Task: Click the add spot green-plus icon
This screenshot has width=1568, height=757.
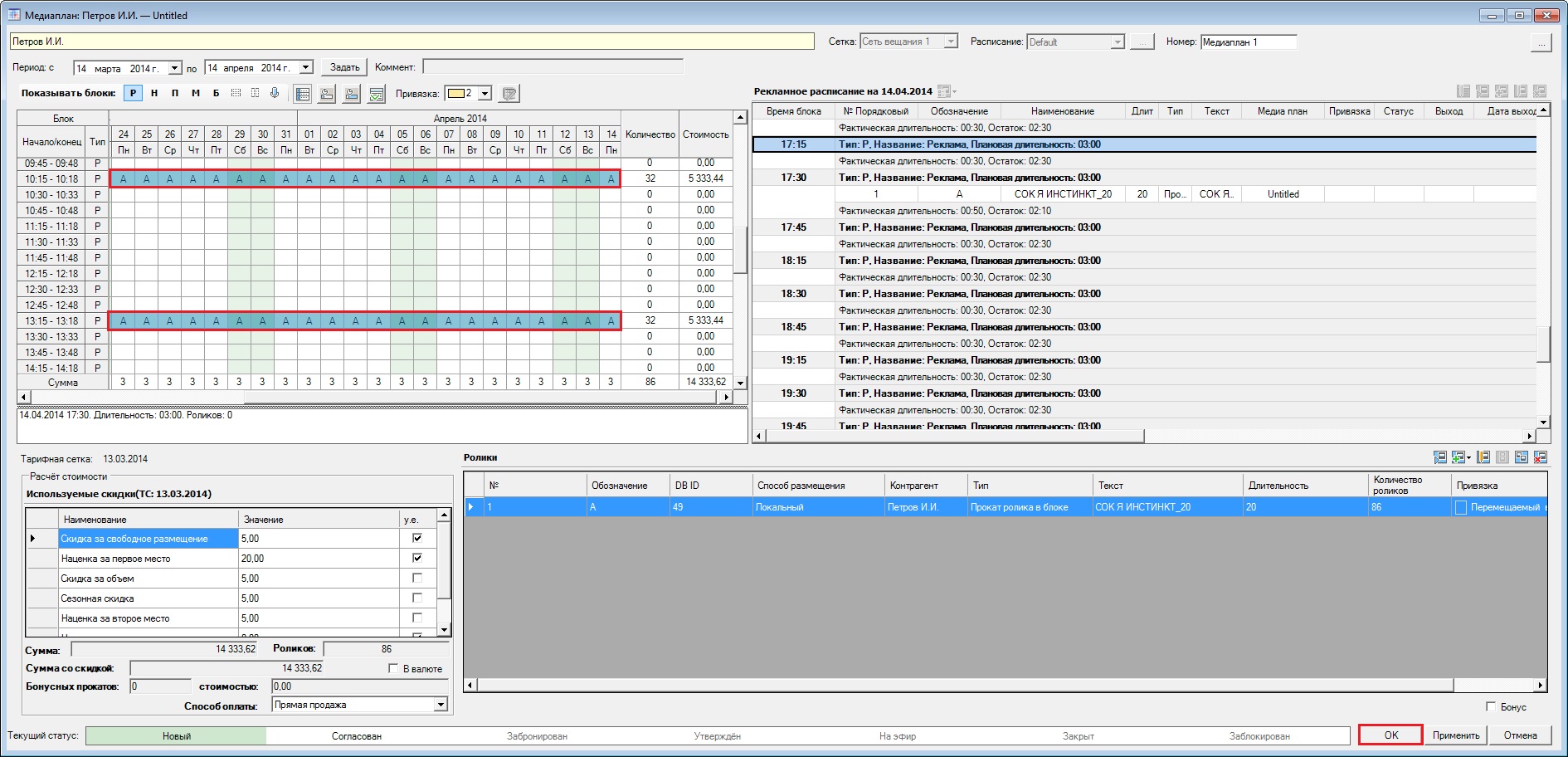Action: pos(1458,457)
